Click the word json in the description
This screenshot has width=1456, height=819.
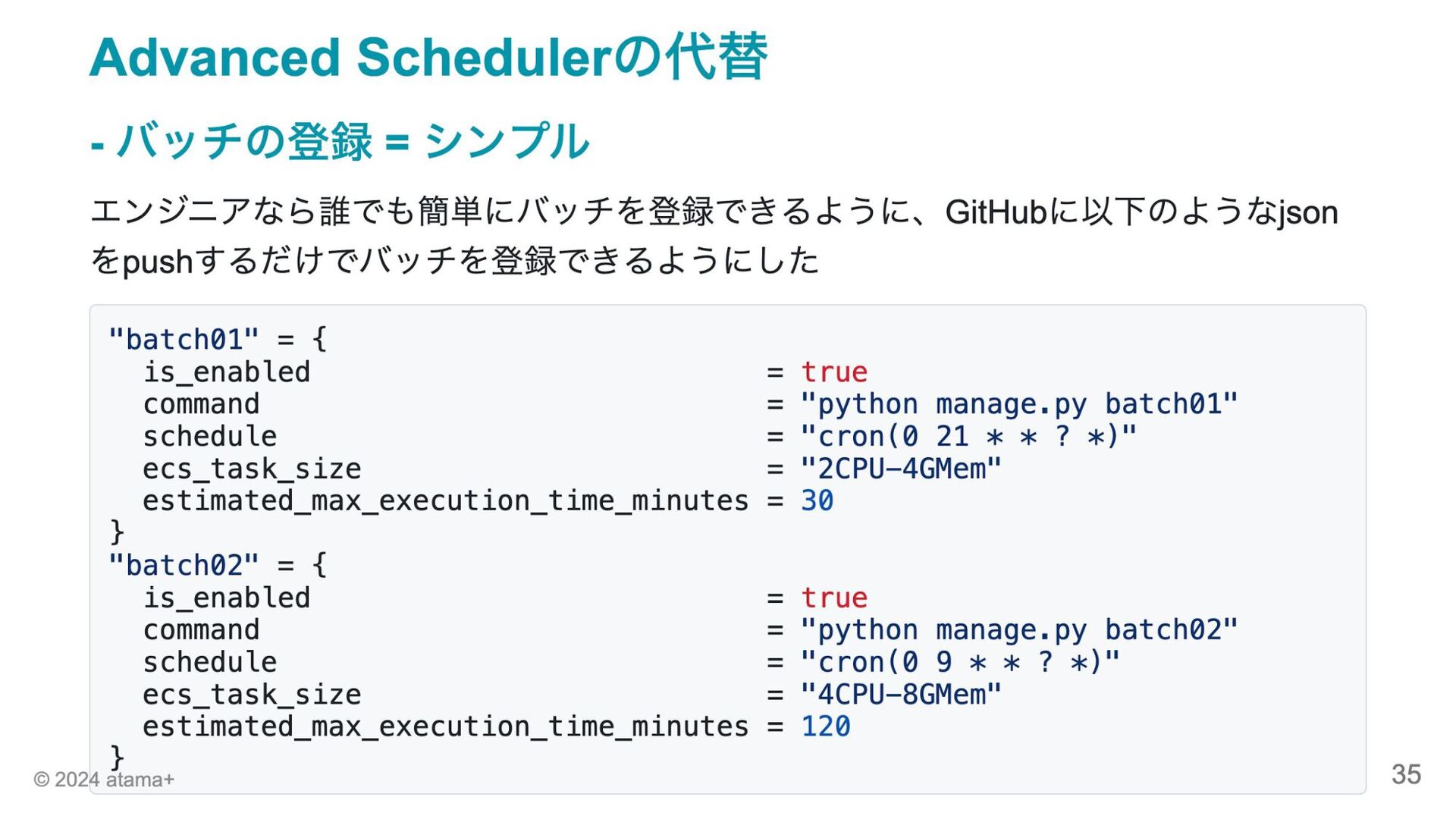1307,212
